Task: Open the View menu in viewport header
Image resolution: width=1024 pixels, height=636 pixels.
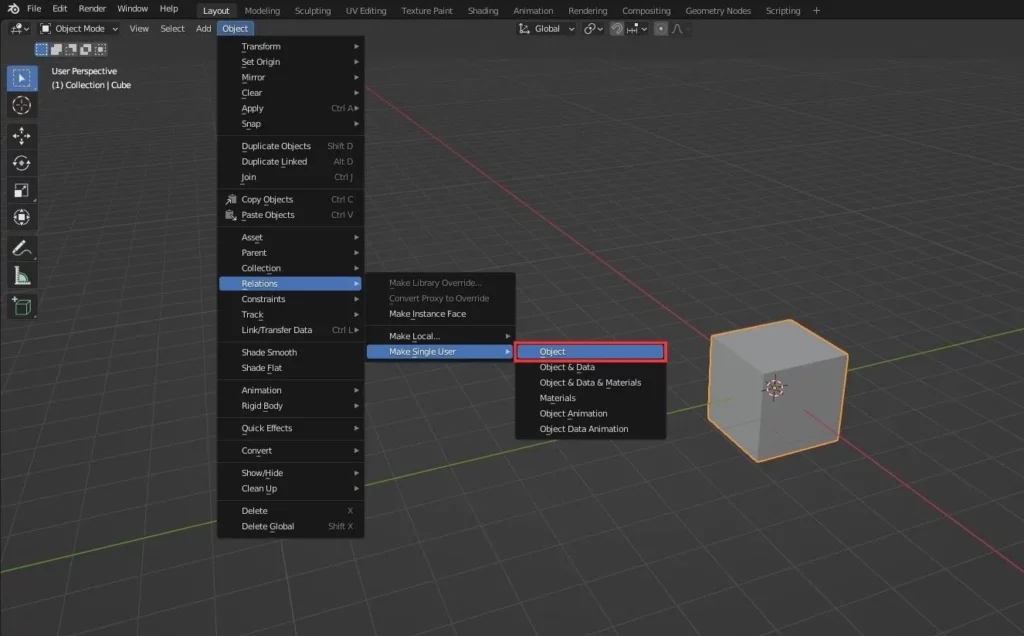Action: [139, 29]
